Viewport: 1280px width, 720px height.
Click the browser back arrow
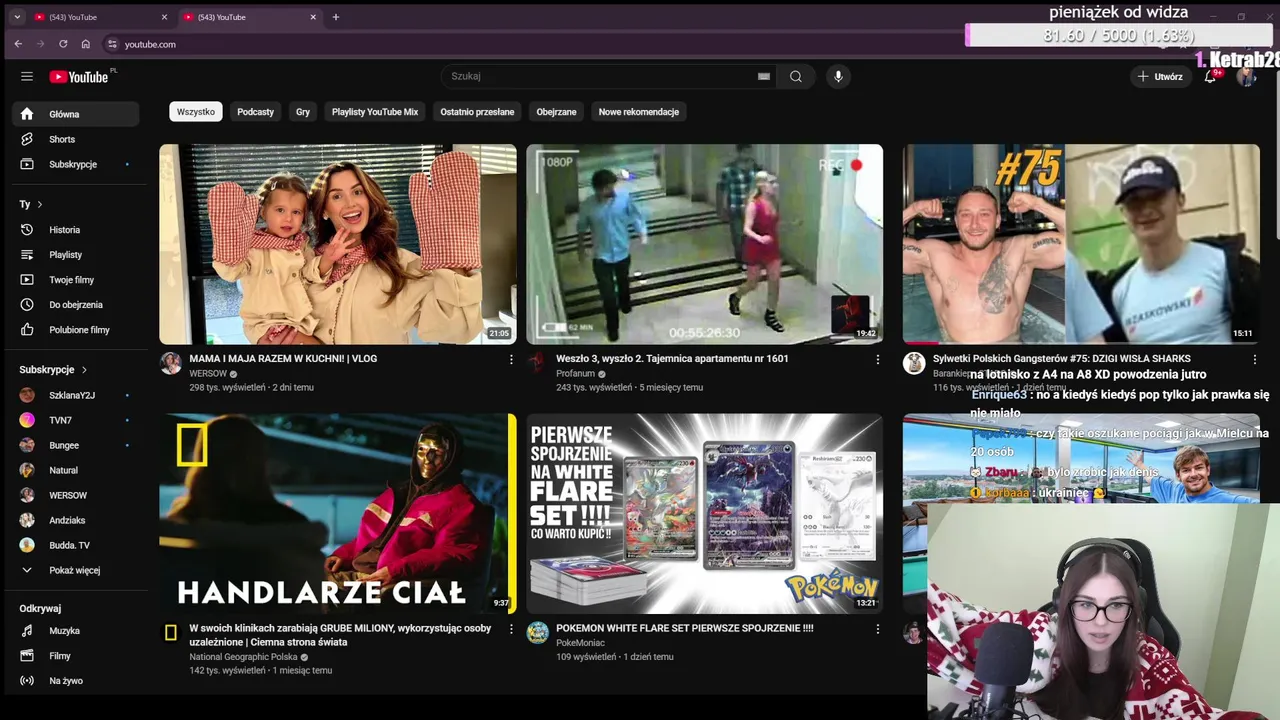[18, 44]
